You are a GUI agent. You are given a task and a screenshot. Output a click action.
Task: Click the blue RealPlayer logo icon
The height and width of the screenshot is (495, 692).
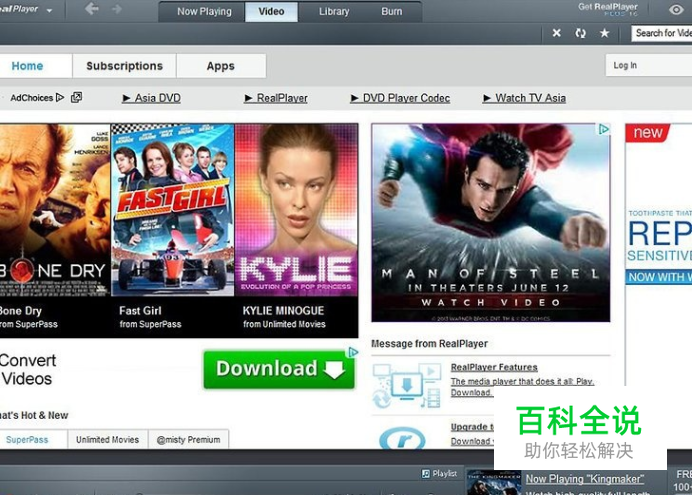(402, 438)
